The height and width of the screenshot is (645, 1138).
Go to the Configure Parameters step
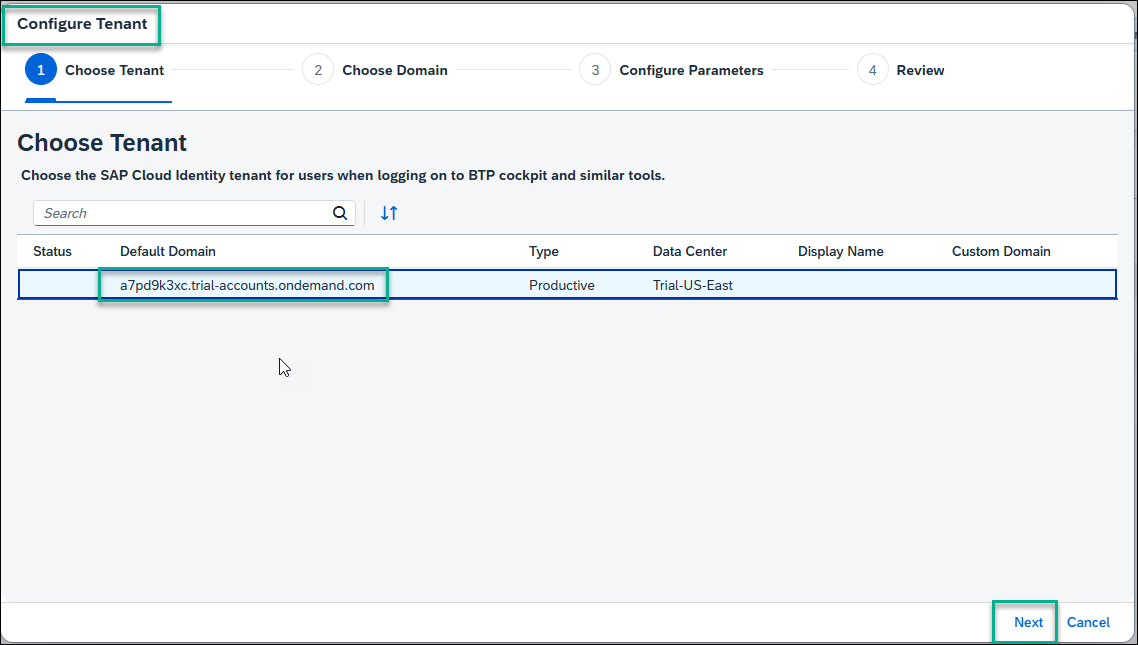click(x=671, y=70)
